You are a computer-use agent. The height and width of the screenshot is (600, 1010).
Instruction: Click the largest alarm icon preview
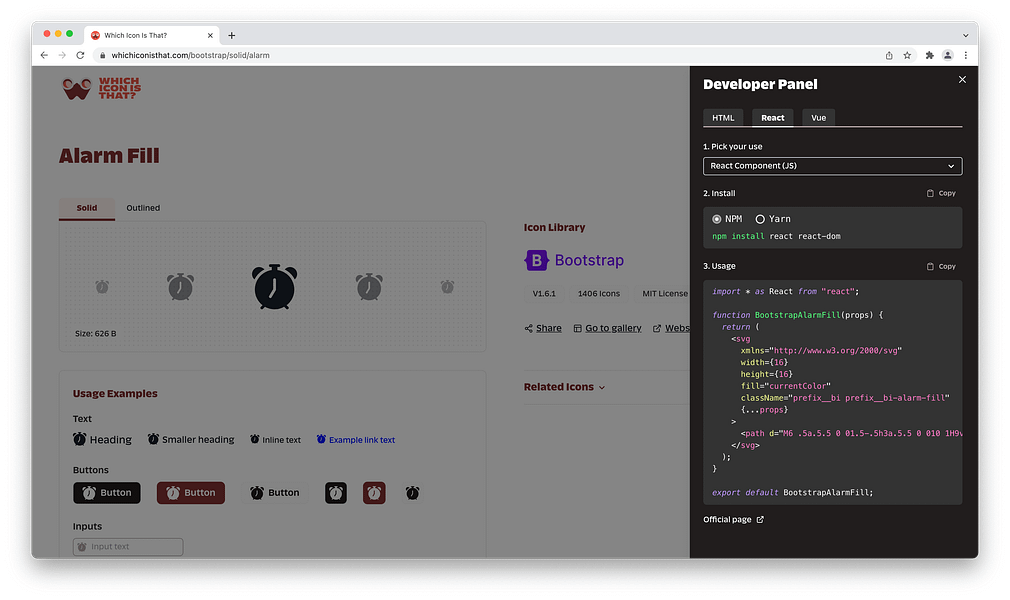tap(275, 287)
